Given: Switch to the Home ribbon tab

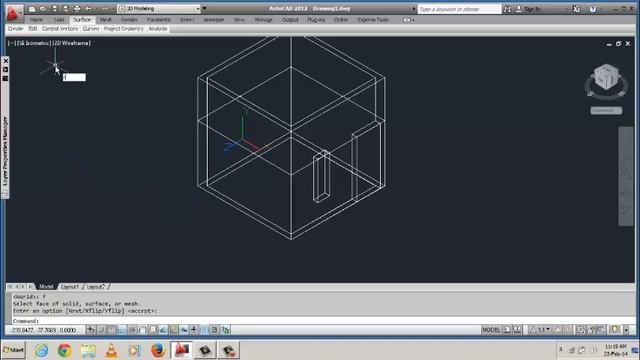Looking at the screenshot, I should 36,20.
